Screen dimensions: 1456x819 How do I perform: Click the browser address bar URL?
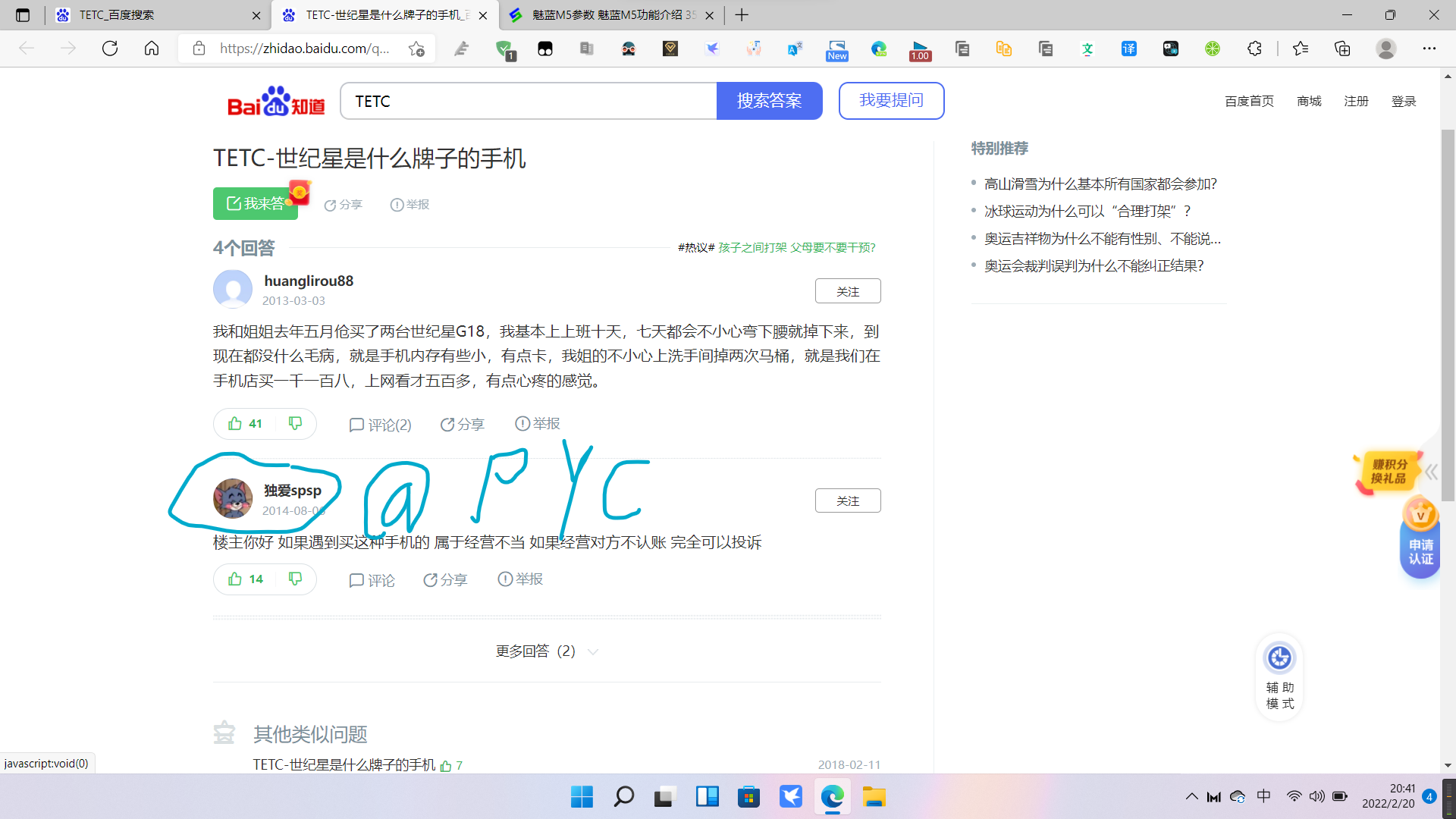click(x=305, y=49)
